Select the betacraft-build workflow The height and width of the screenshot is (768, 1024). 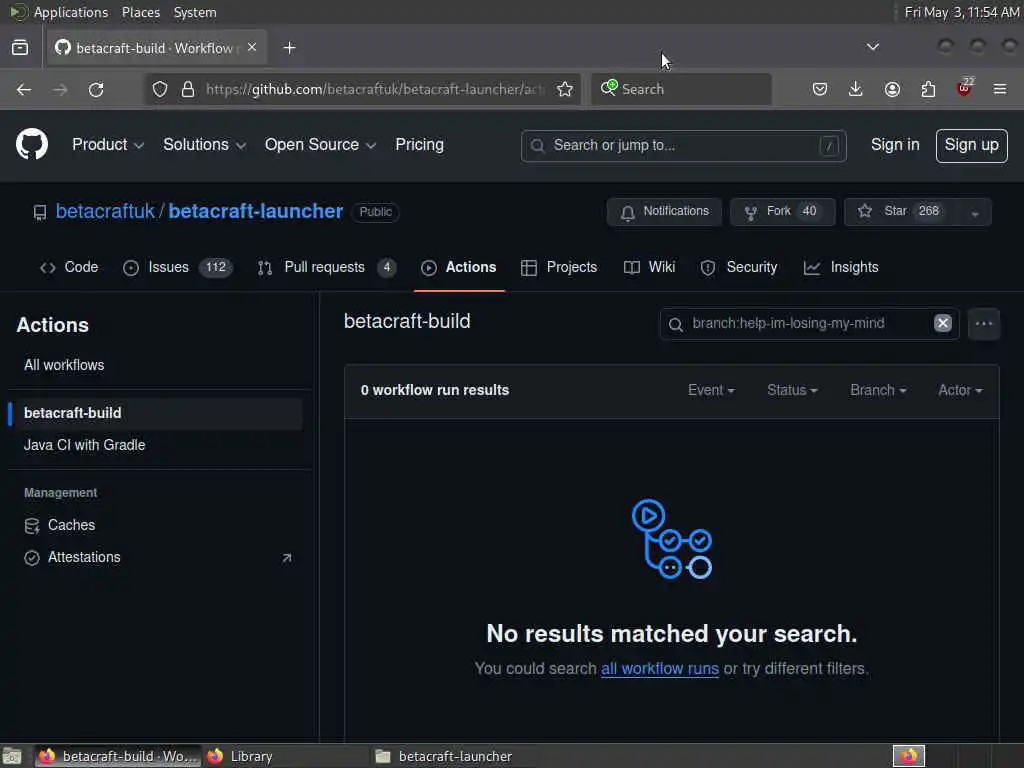157,413
